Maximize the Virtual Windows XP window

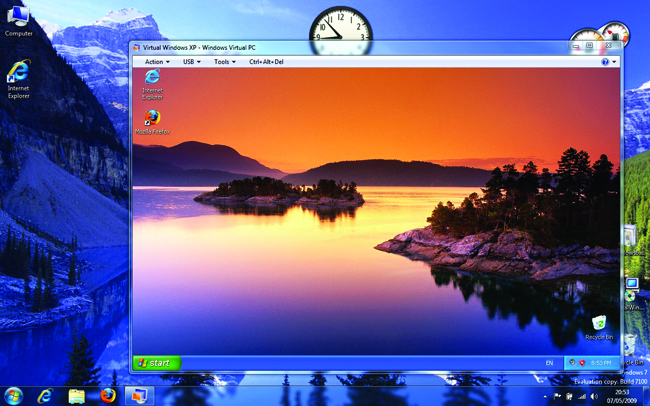click(590, 46)
